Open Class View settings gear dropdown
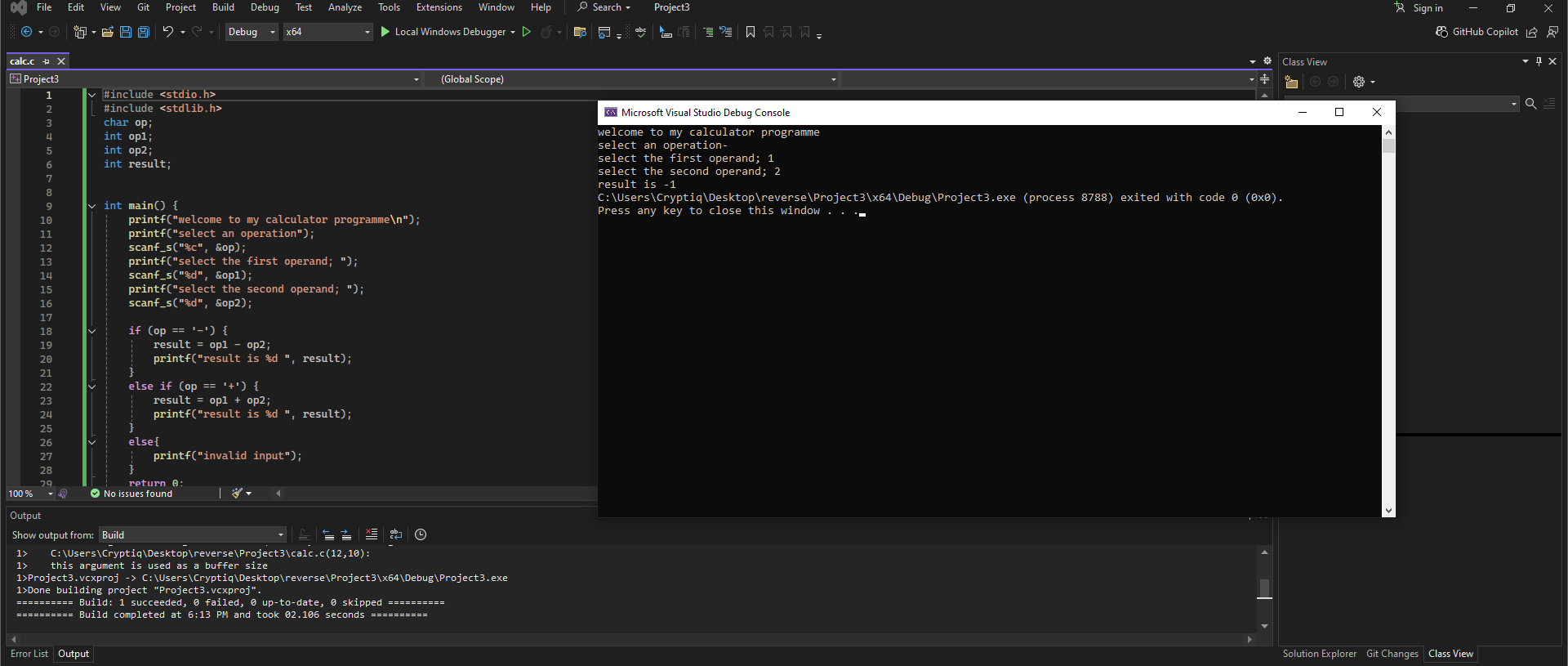1568x666 pixels. [1364, 82]
